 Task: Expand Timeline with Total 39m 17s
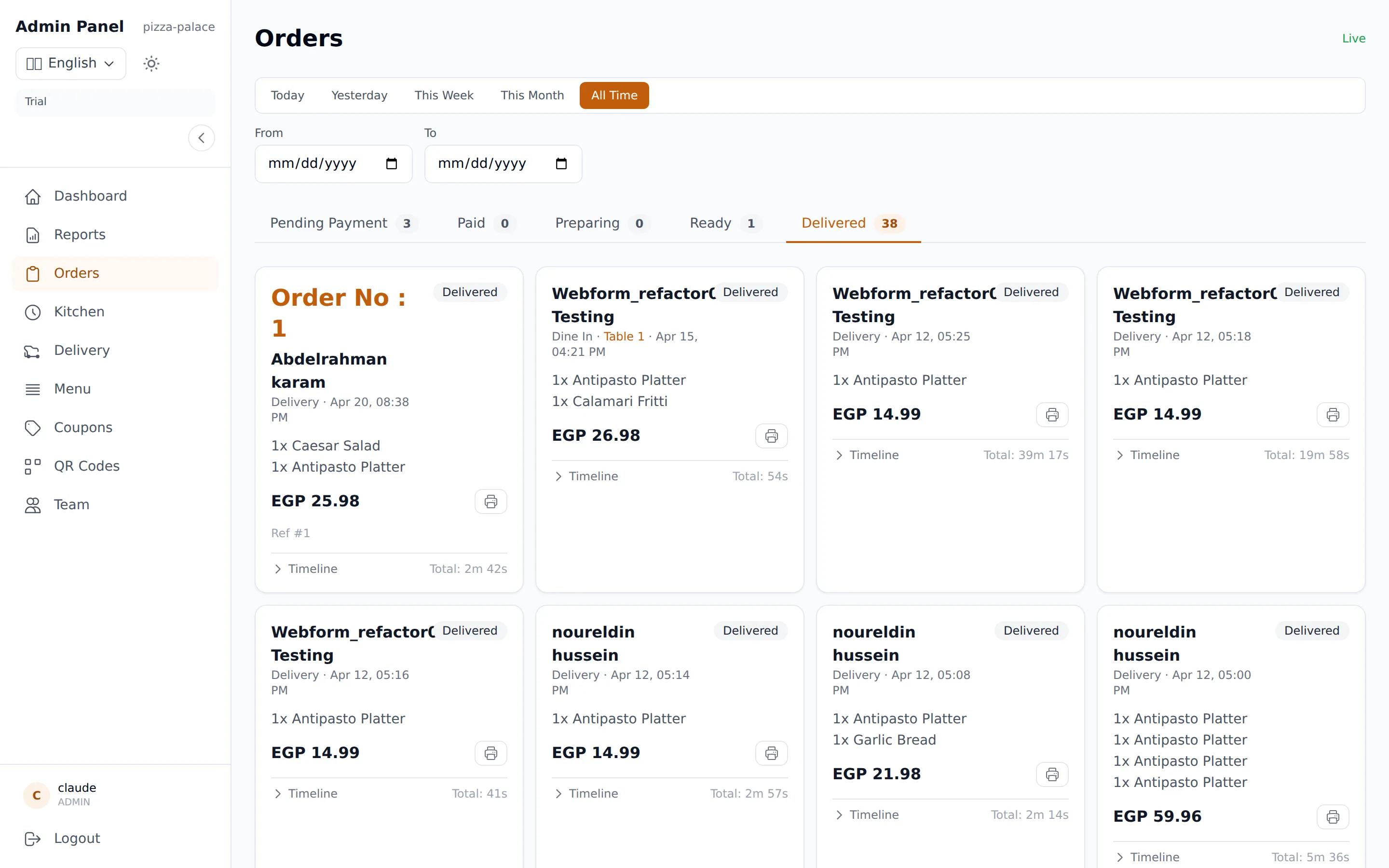[x=867, y=455]
